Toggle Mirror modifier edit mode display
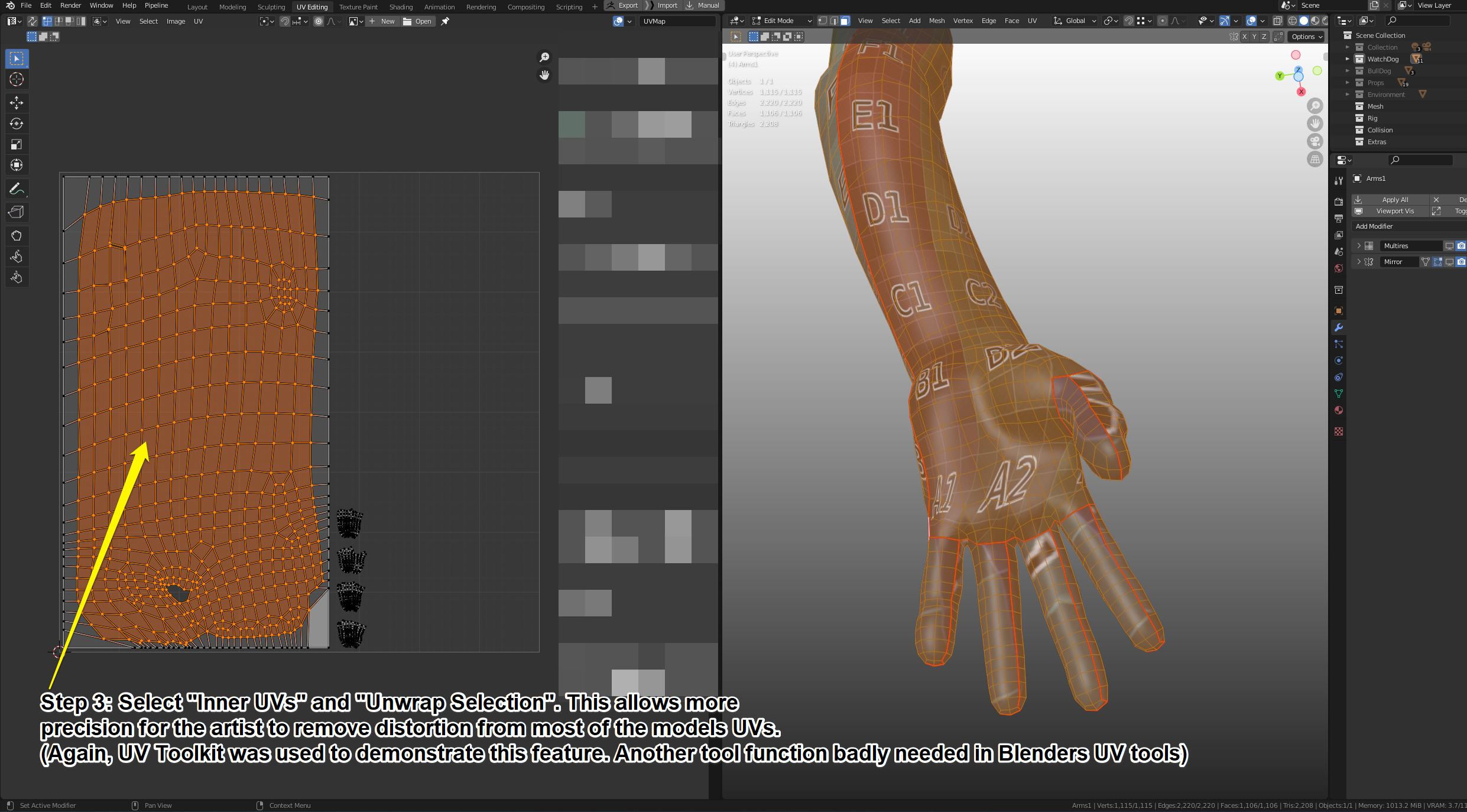 [1437, 262]
